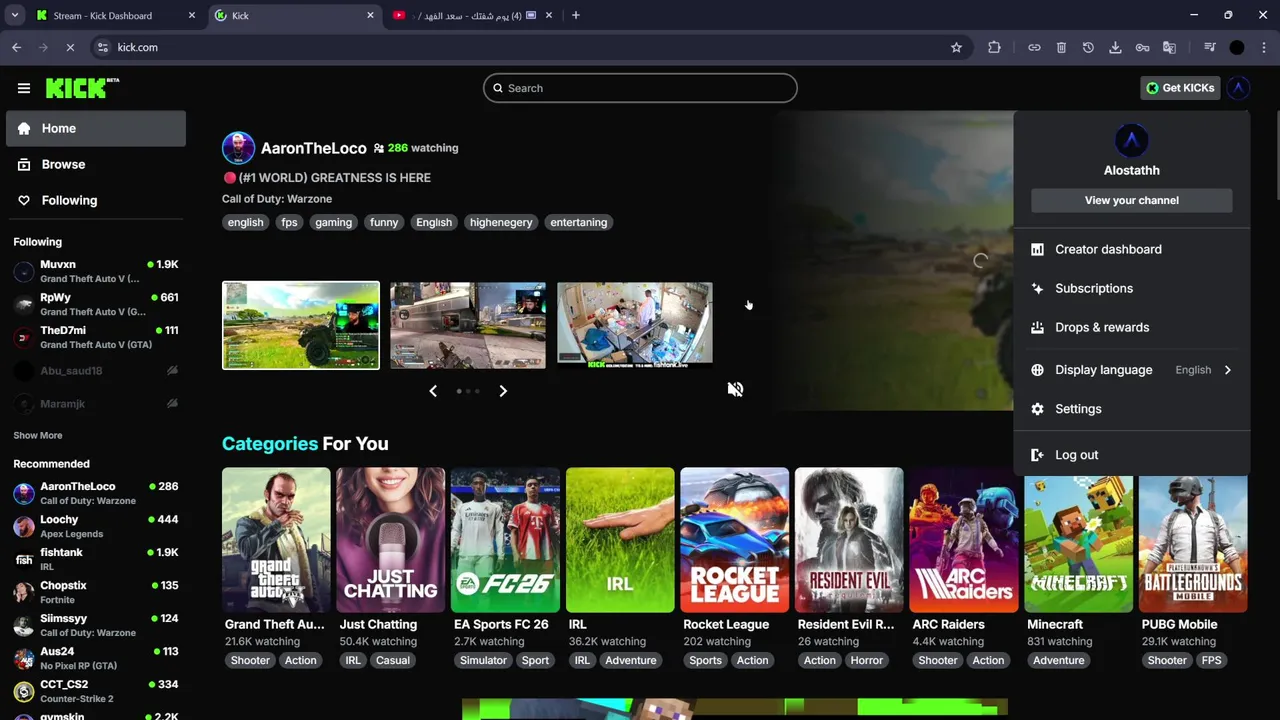This screenshot has height=720, width=1280.
Task: Open Browse in sidebar
Action: [96, 164]
